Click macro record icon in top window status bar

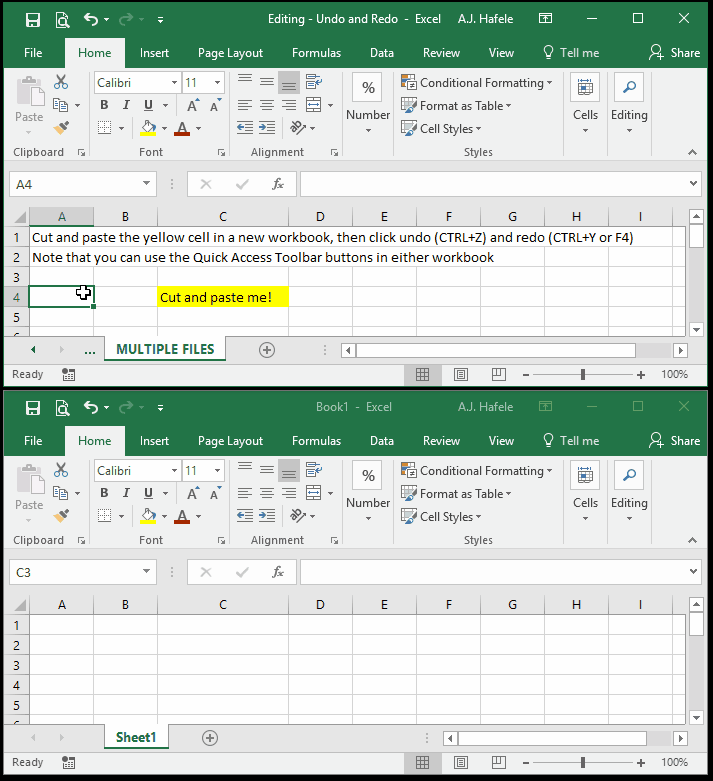click(x=68, y=375)
